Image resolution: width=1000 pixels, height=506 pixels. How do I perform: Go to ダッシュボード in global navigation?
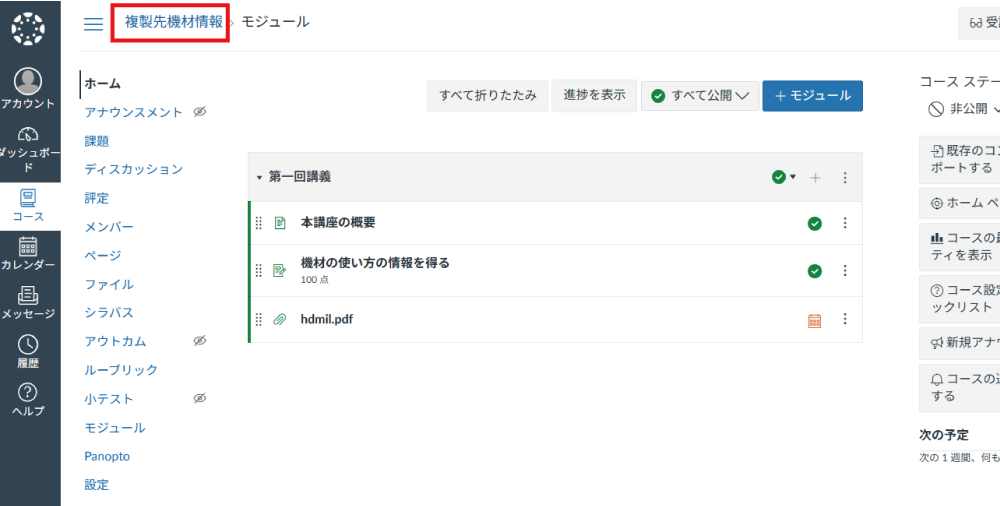click(28, 150)
